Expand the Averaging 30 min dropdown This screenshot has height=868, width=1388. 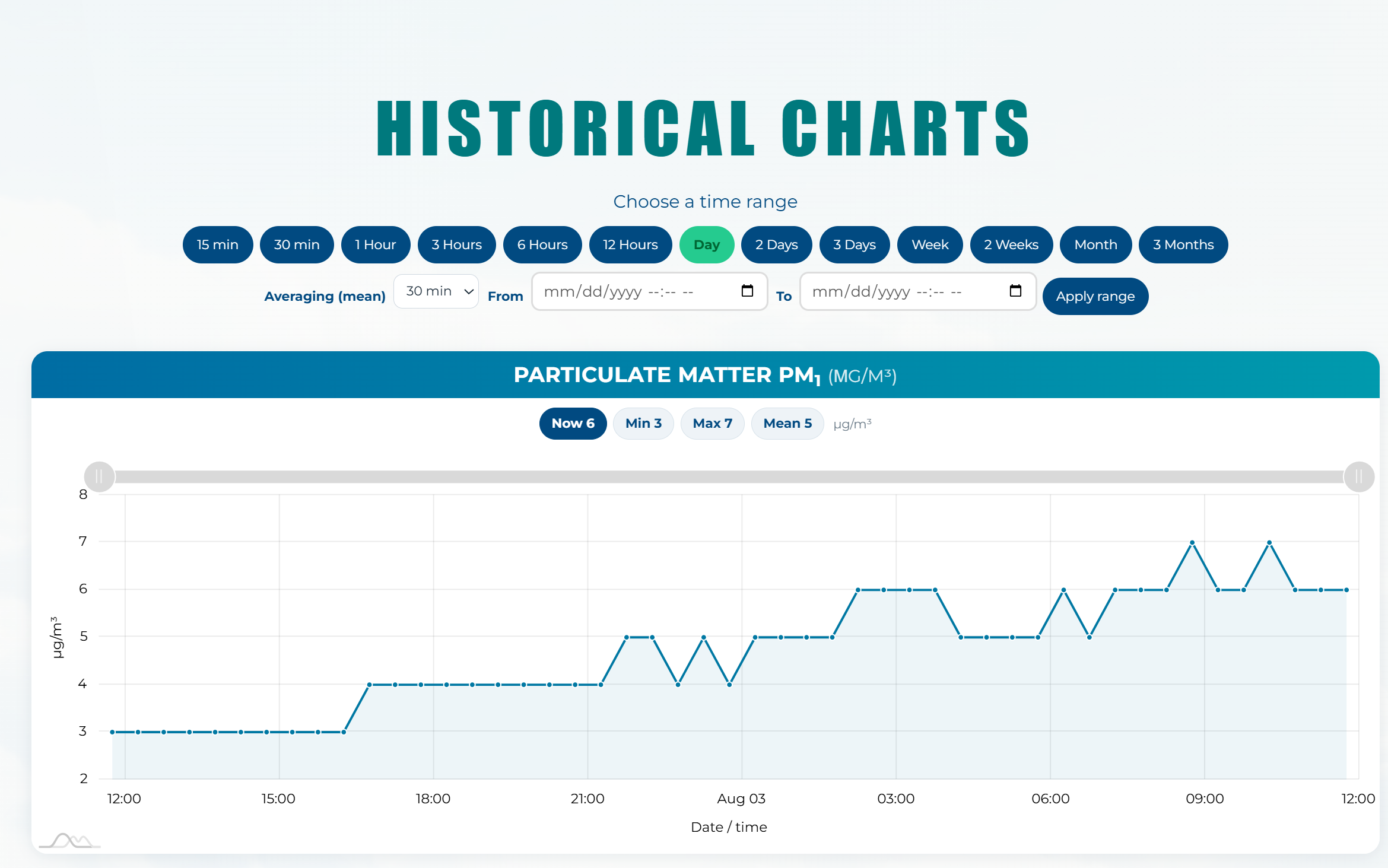click(x=436, y=291)
